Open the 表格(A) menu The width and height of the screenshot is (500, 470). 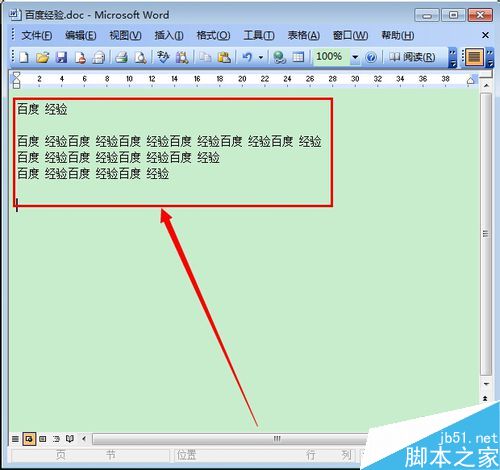304,35
